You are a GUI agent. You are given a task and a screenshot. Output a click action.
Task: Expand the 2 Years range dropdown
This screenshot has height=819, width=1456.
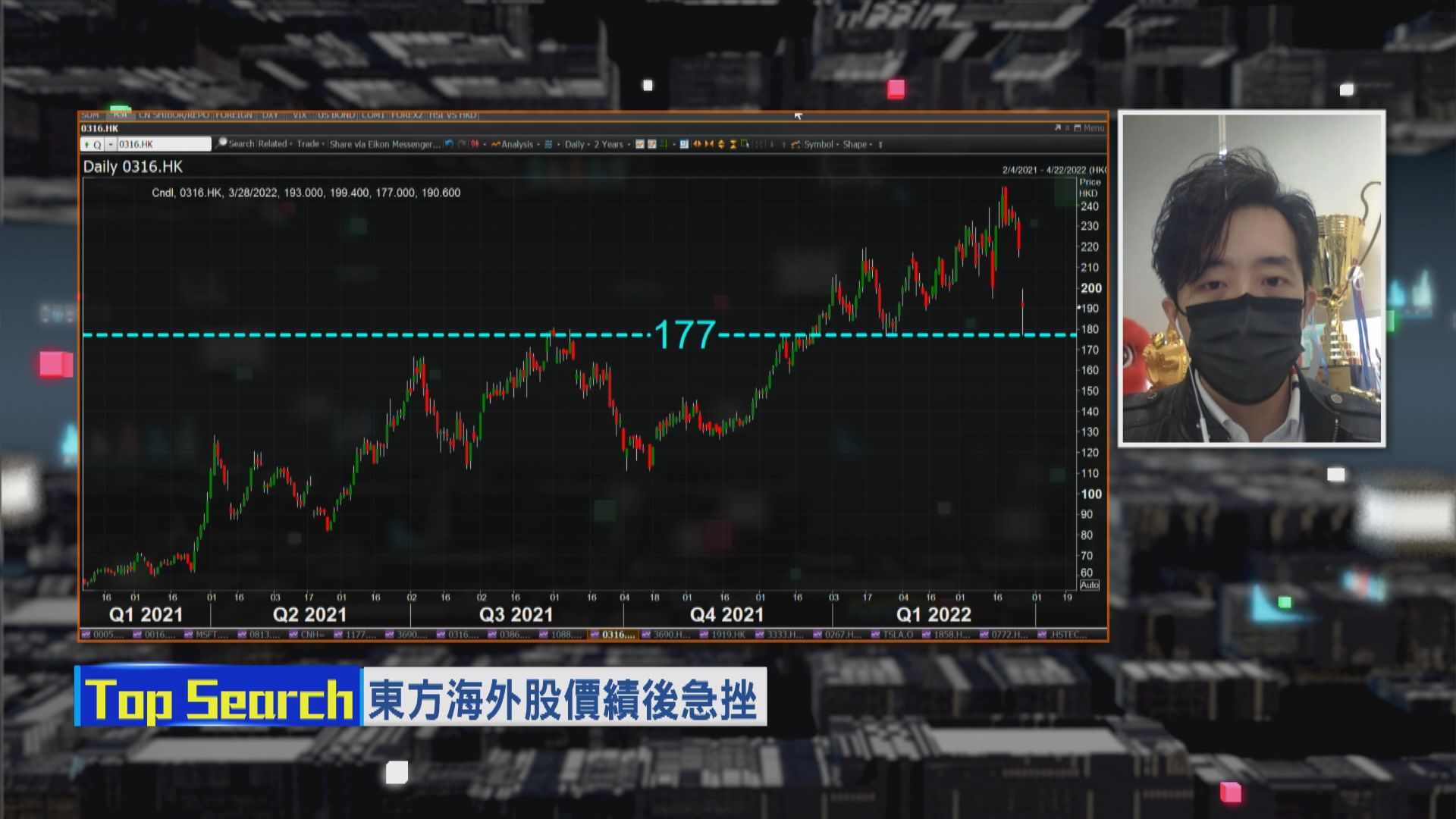click(x=608, y=144)
